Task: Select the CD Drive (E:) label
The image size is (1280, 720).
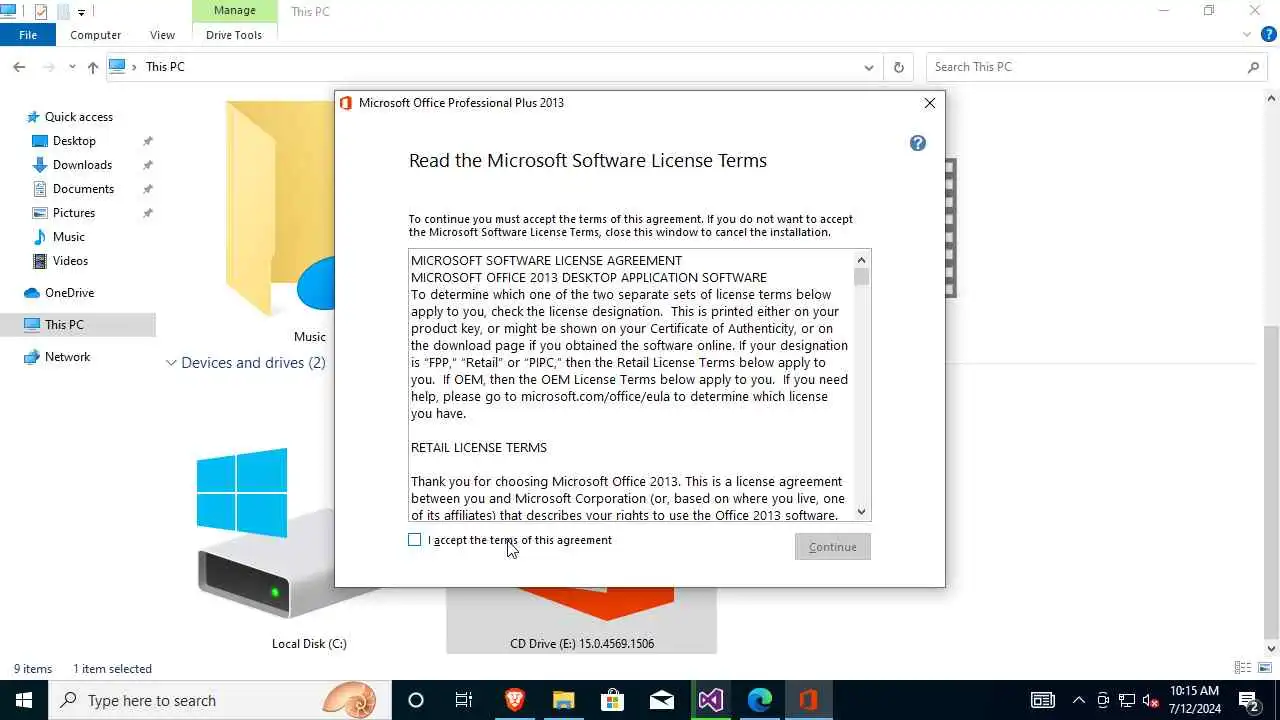Action: pos(582,644)
